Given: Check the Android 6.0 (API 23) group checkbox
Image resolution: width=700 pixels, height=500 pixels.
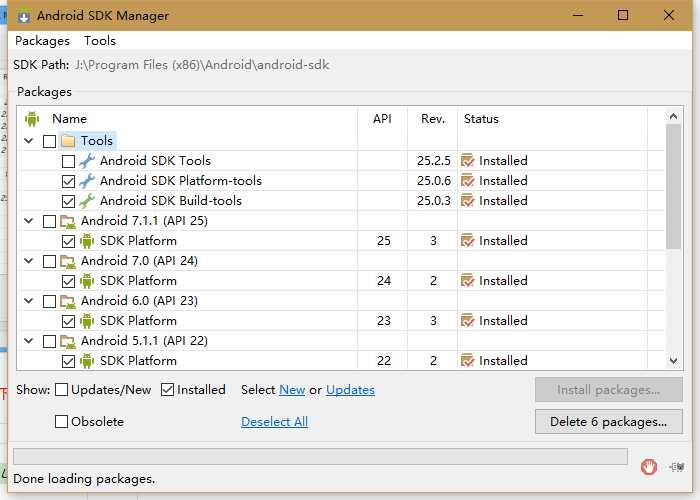Looking at the screenshot, I should [x=49, y=301].
